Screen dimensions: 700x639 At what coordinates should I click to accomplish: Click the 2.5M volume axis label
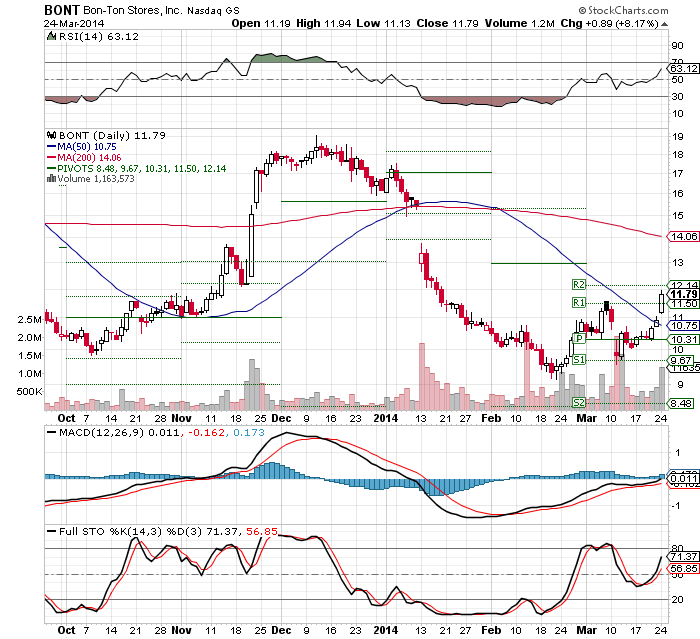coord(29,320)
